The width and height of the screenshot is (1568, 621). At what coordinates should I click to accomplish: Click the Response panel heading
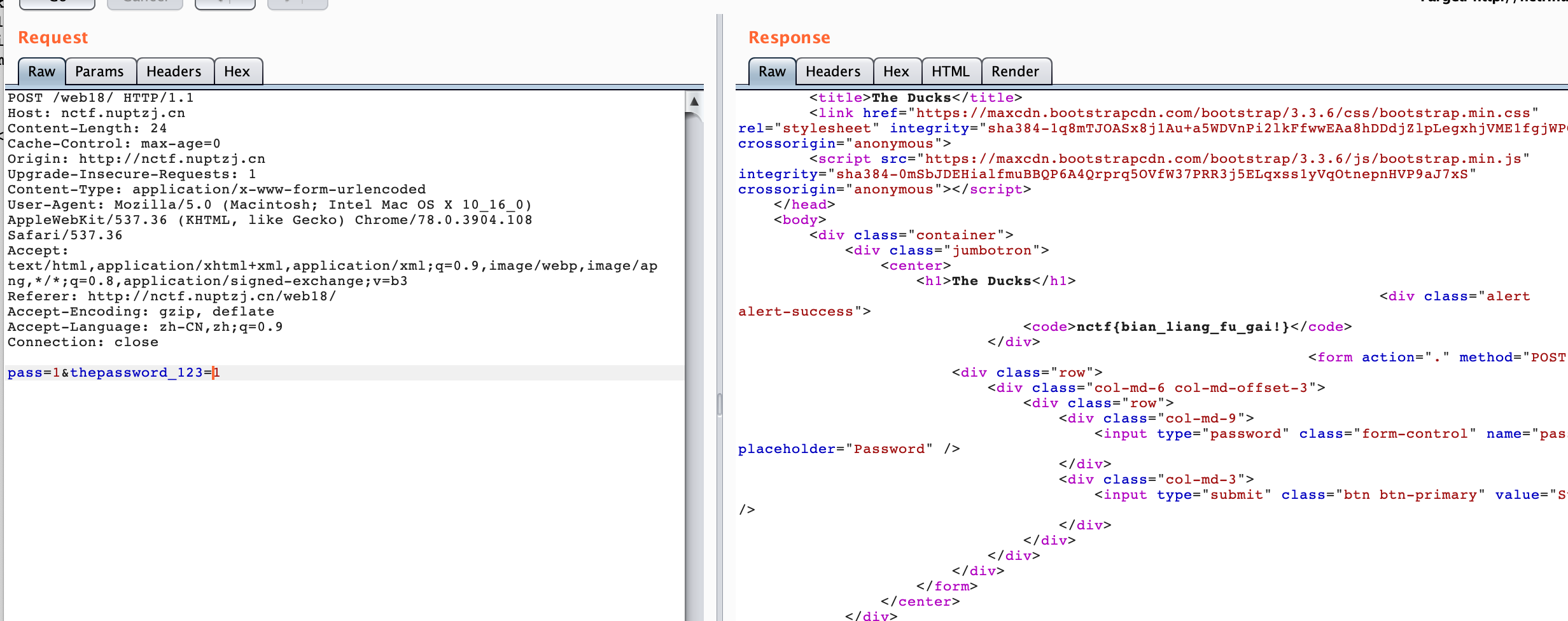click(789, 38)
